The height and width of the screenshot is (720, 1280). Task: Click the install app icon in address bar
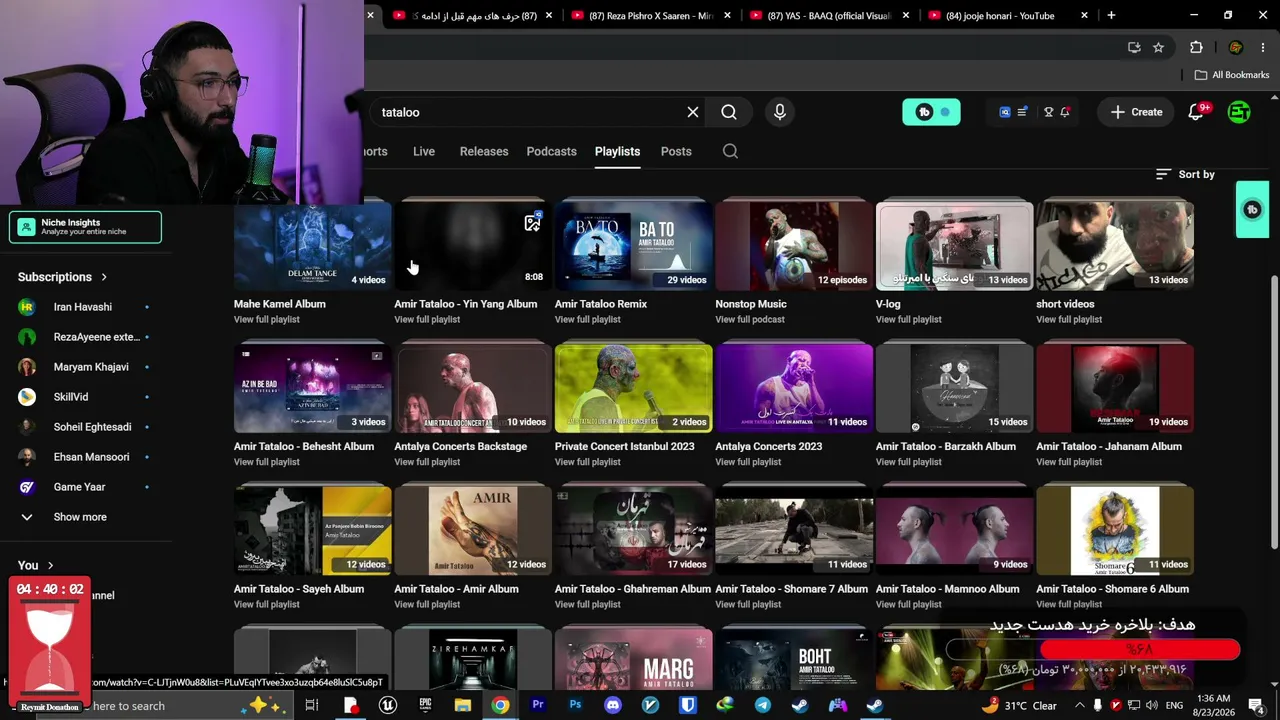click(1134, 47)
